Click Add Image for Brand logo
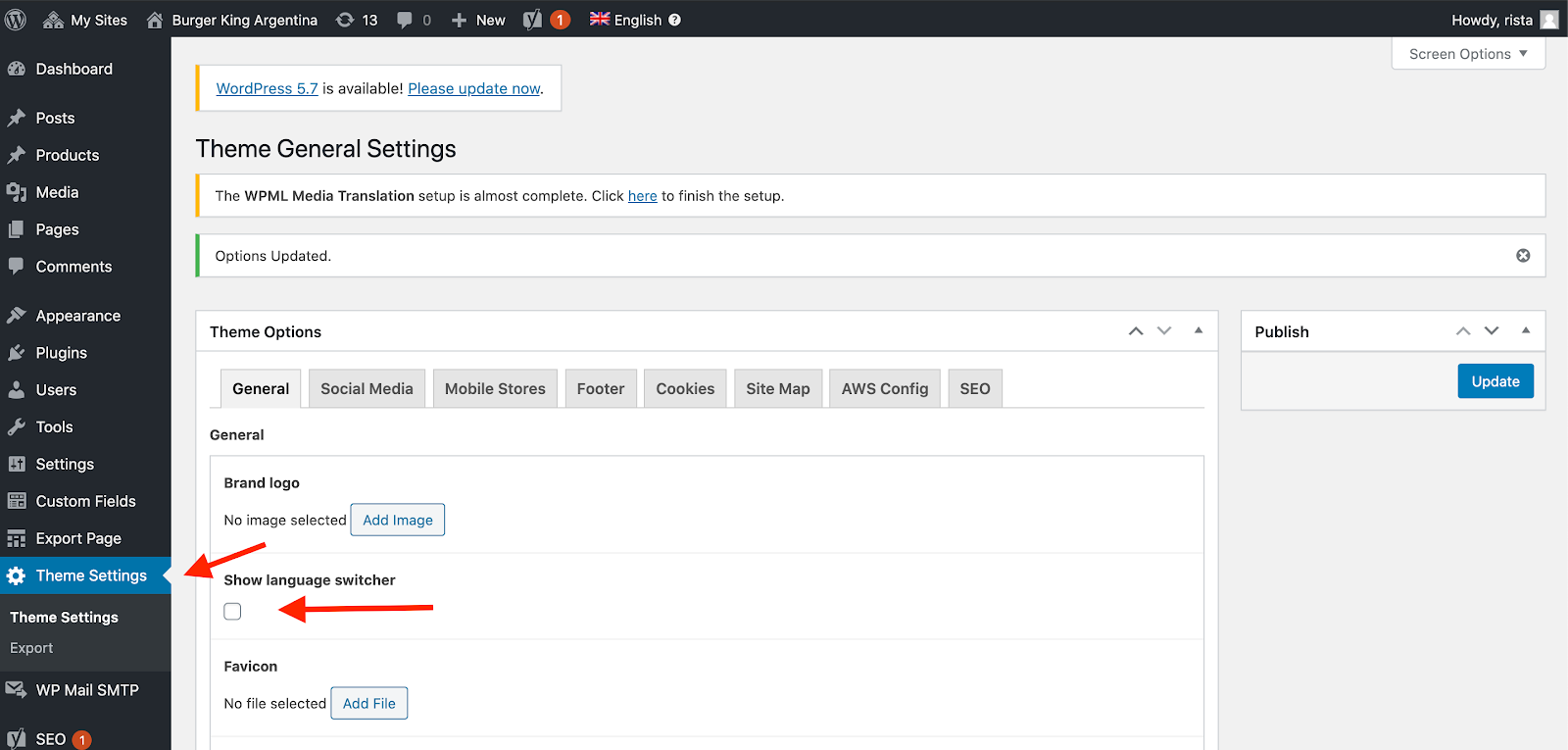This screenshot has width=1568, height=750. (x=398, y=520)
